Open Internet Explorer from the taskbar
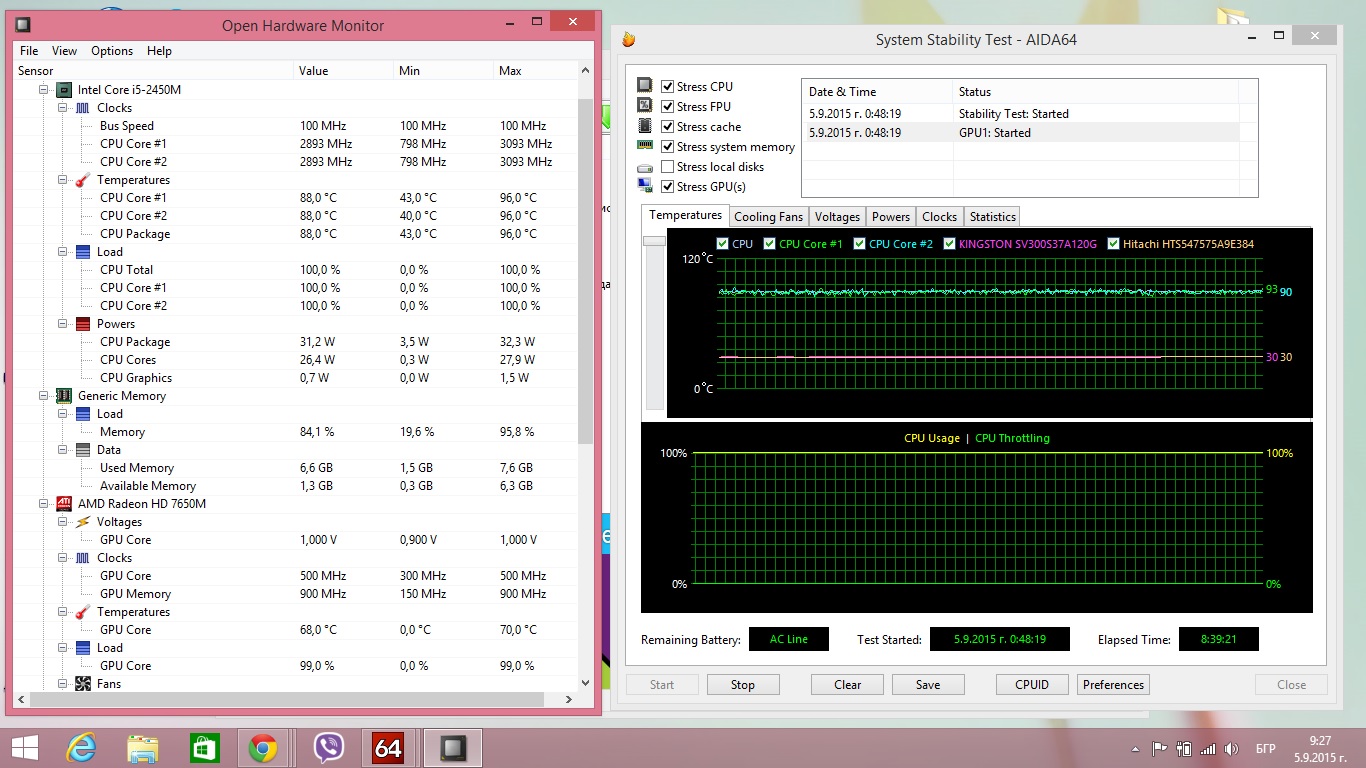This screenshot has width=1366, height=768. (x=81, y=748)
